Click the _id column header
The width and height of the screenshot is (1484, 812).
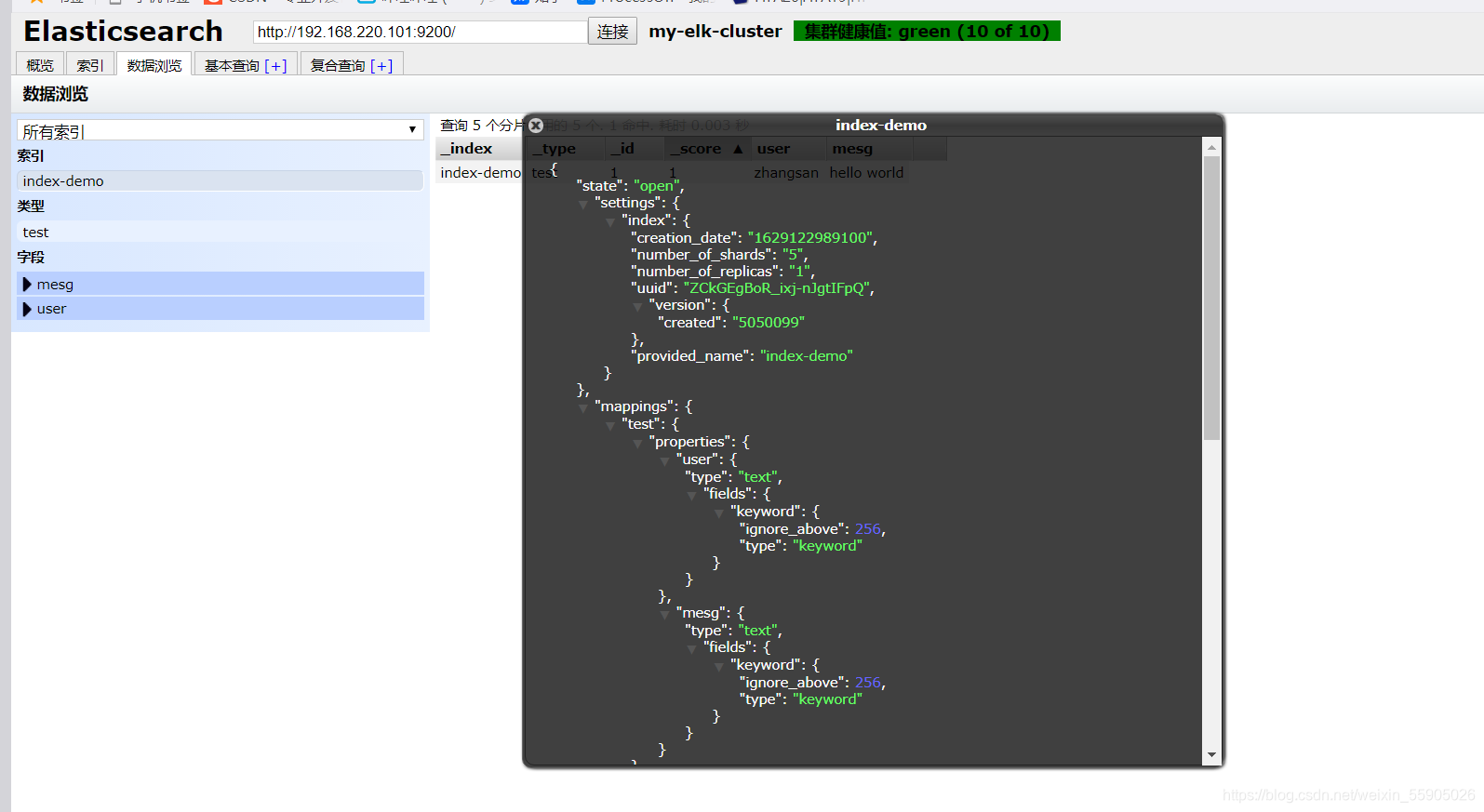pos(635,149)
